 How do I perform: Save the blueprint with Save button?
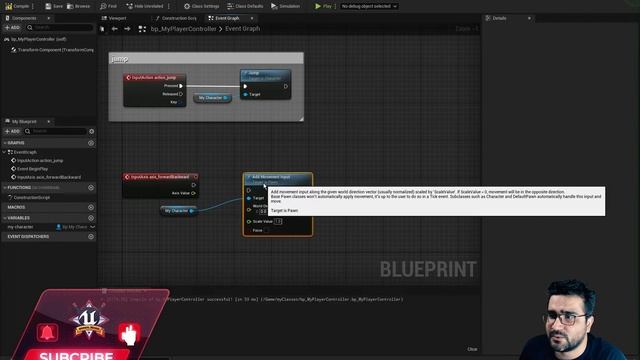(x=54, y=6)
